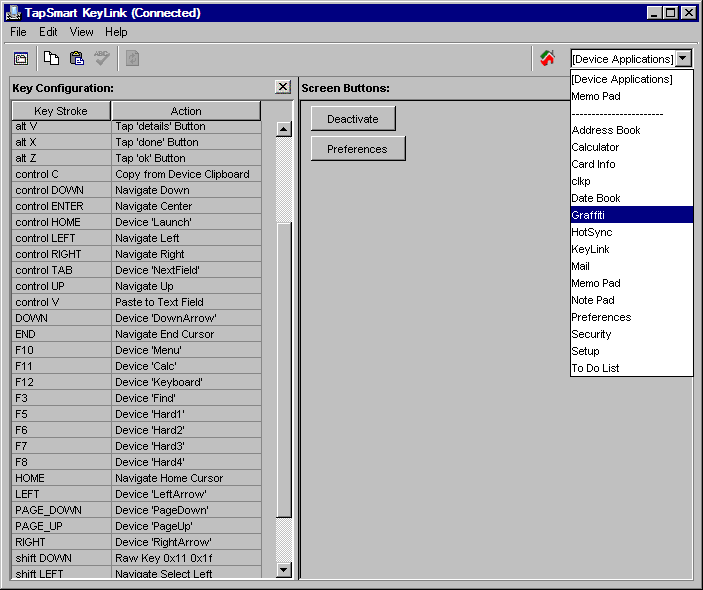Click the Copy toolbar icon
The height and width of the screenshot is (590, 703).
point(51,58)
